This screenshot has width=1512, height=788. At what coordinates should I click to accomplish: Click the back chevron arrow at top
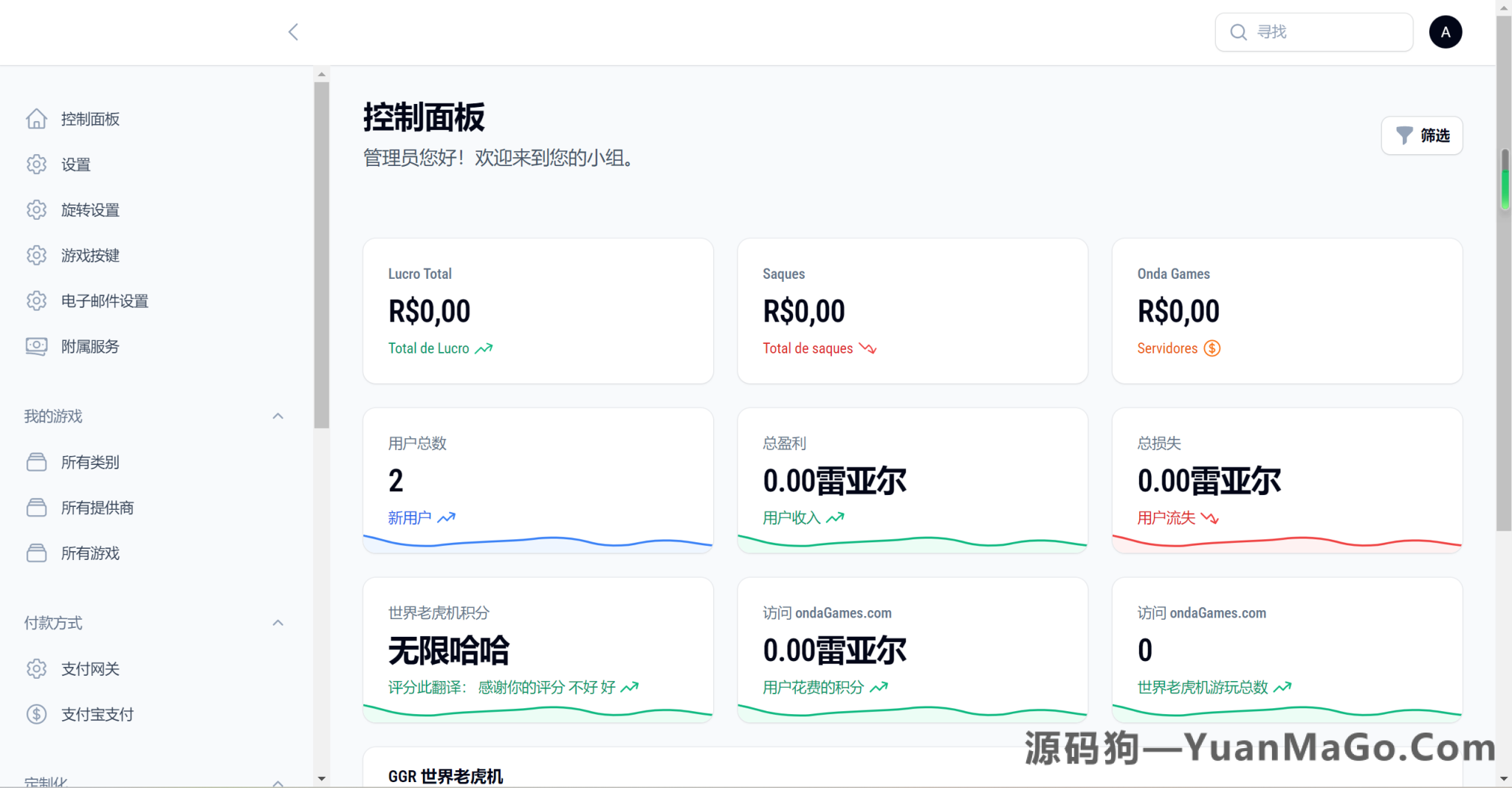tap(293, 32)
